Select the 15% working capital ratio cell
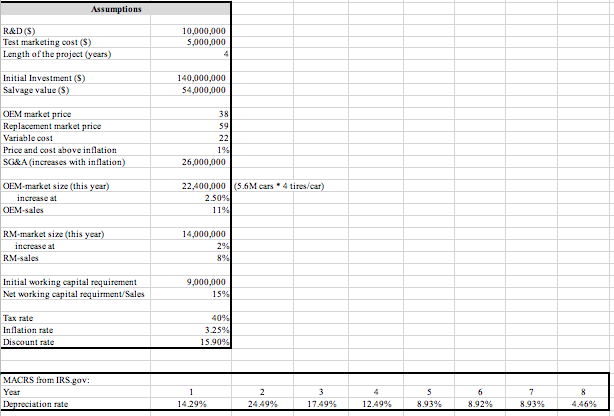 (191, 294)
